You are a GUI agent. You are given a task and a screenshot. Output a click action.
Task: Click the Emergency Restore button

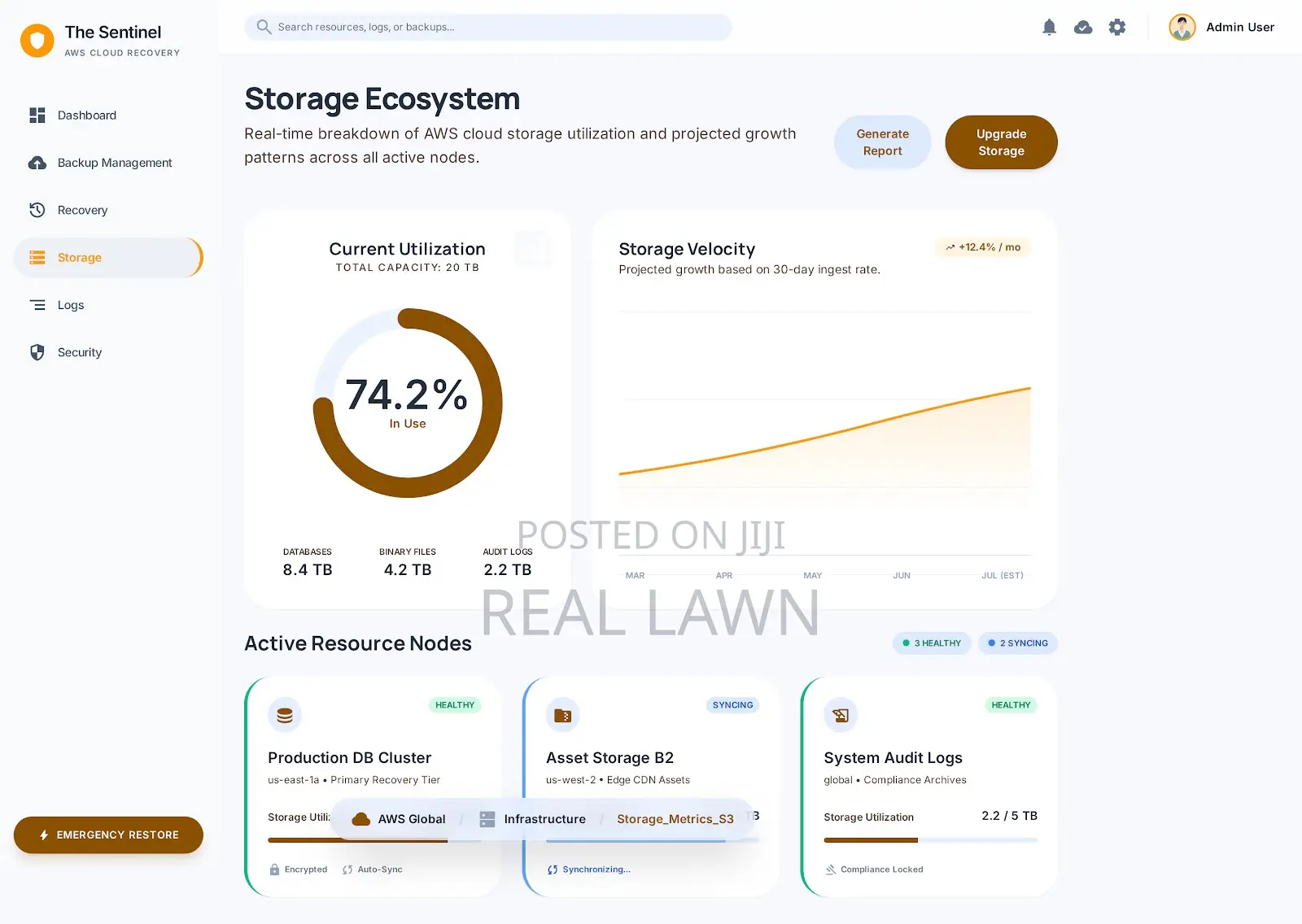[108, 835]
